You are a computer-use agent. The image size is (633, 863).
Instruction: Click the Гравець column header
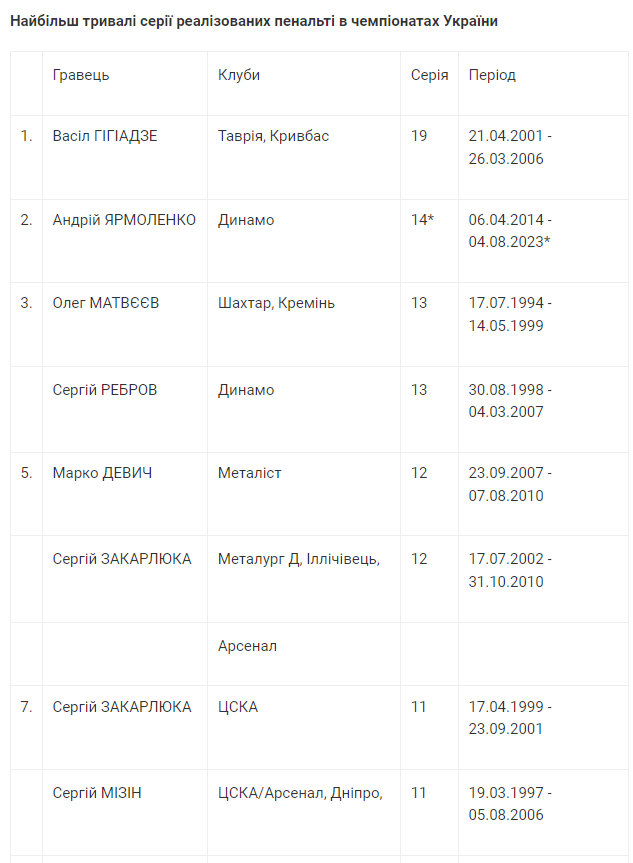(81, 75)
